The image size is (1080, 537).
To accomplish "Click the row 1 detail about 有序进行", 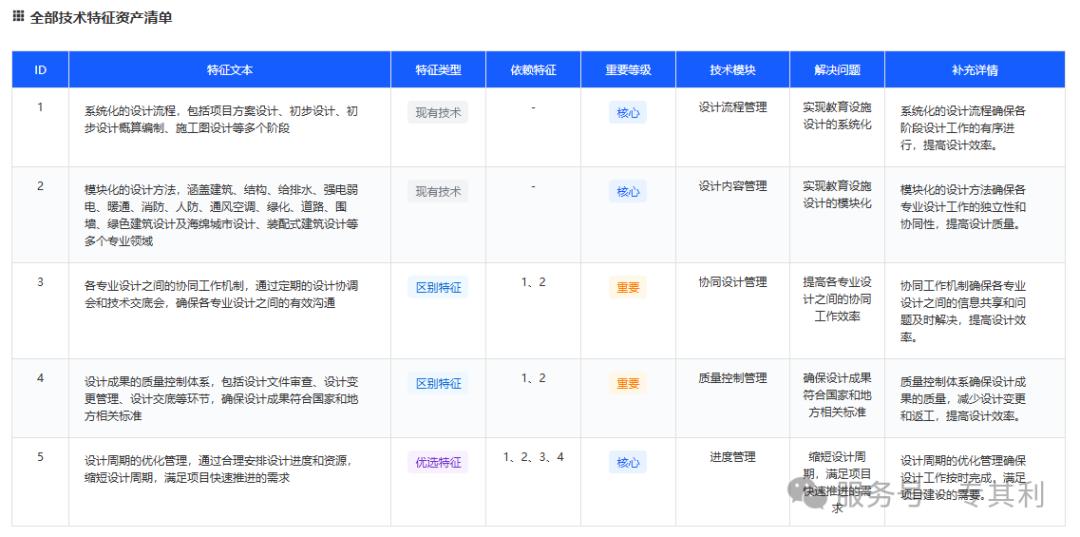I will click(964, 127).
